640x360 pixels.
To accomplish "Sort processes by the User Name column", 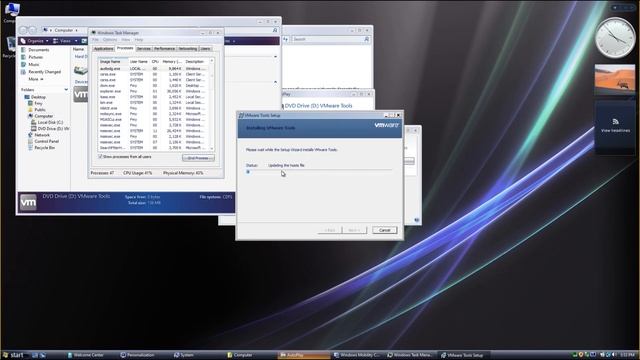I will 139,62.
